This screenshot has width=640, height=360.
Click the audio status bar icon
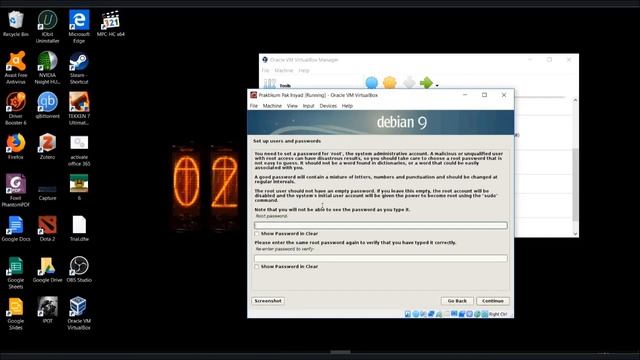click(x=423, y=314)
